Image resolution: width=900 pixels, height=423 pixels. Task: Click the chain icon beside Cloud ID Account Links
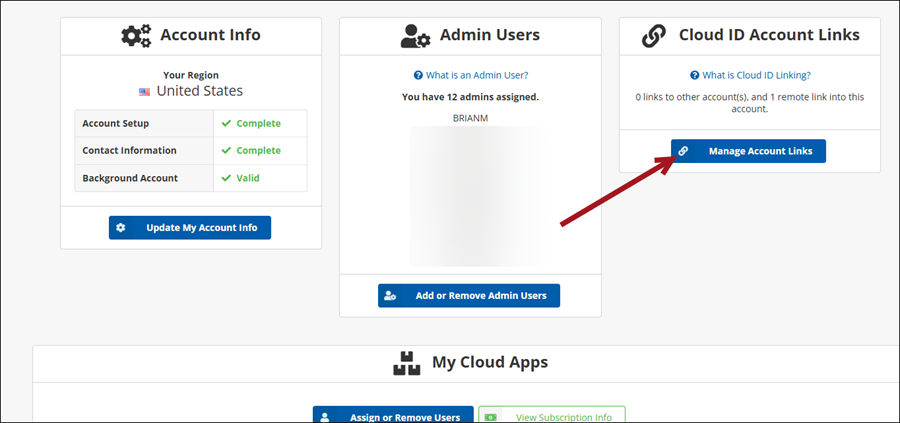[653, 35]
